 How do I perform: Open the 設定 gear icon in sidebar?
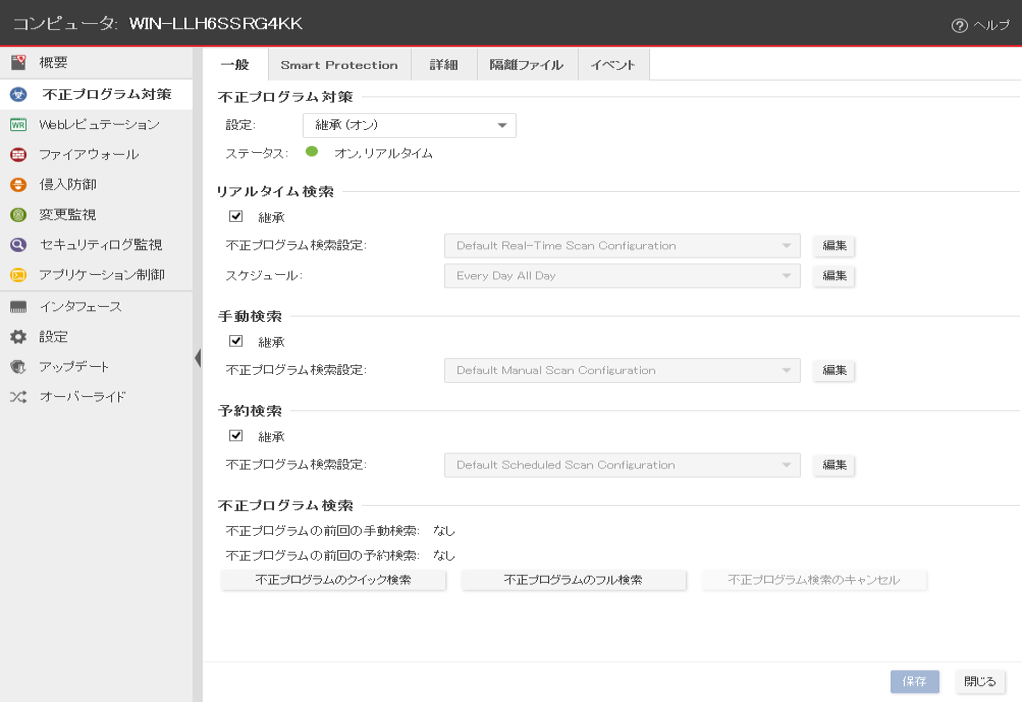coord(18,337)
